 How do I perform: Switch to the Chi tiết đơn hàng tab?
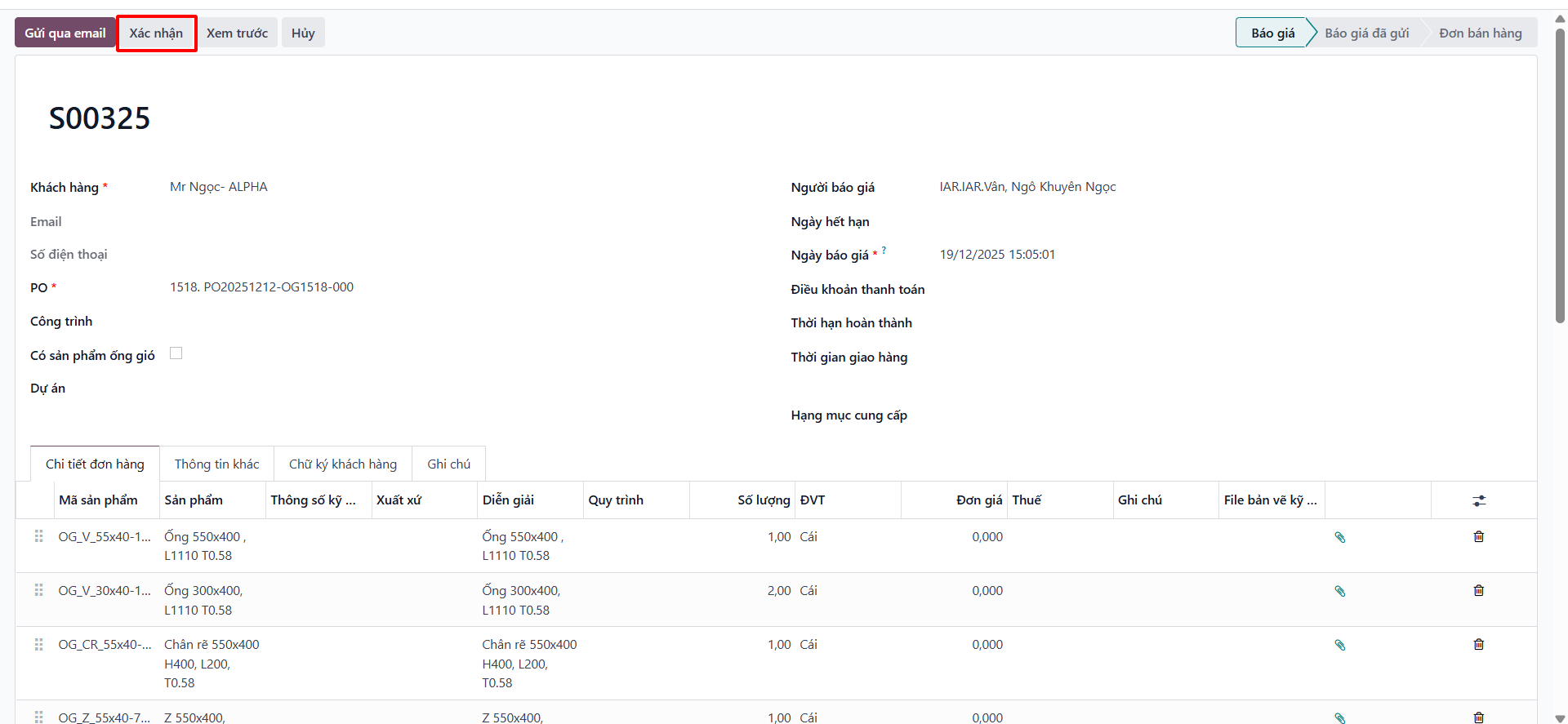point(95,464)
